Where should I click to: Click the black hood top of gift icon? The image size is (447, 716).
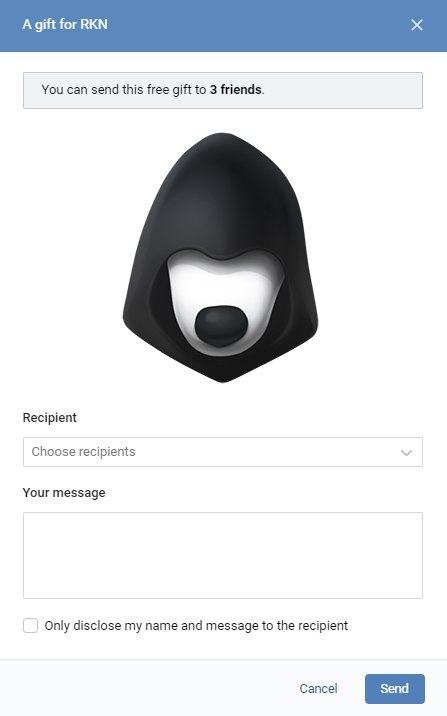click(x=221, y=183)
